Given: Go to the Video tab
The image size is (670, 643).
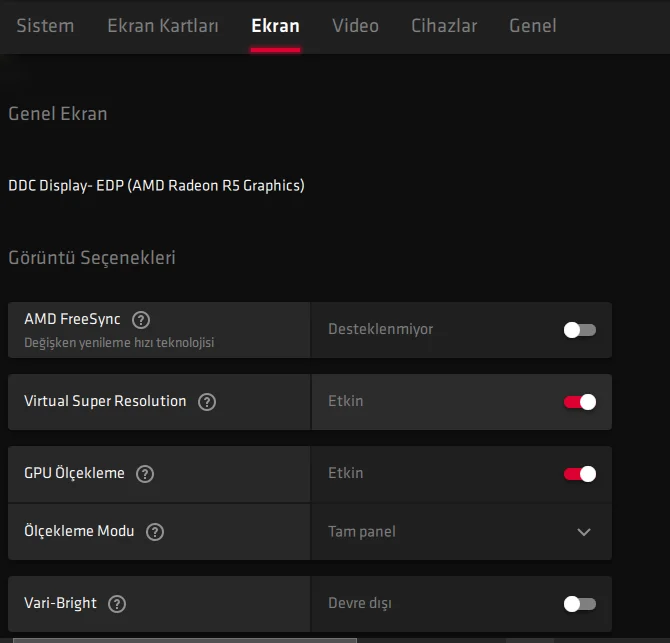Looking at the screenshot, I should (355, 26).
